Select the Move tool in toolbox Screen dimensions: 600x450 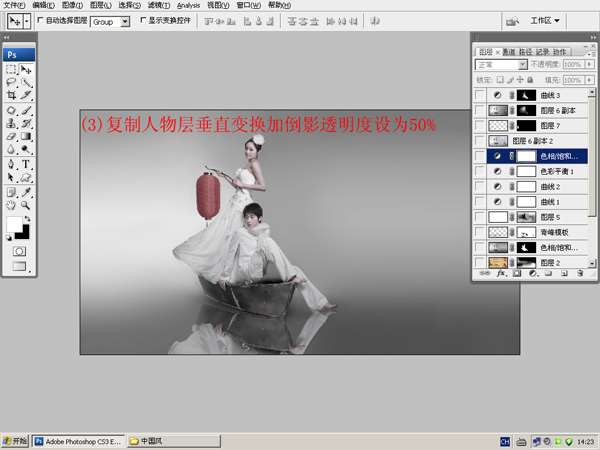[x=26, y=70]
